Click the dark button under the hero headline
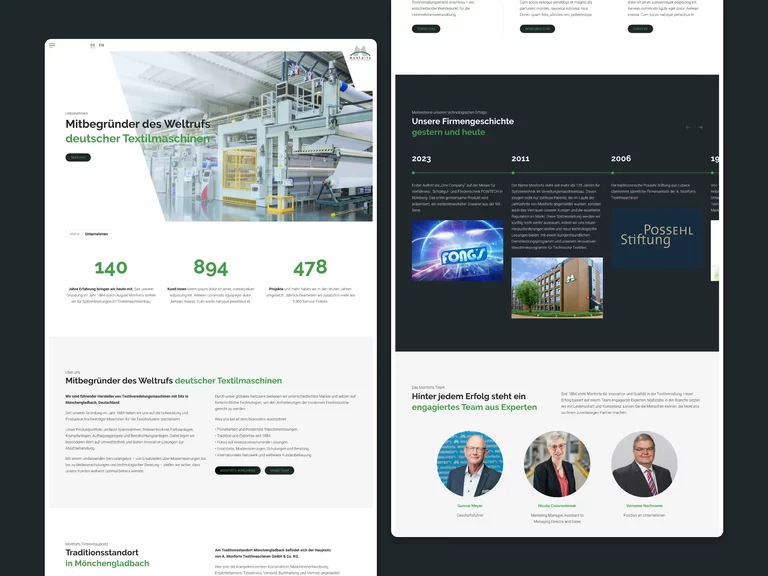Screen dimensions: 768x576 tap(78, 157)
